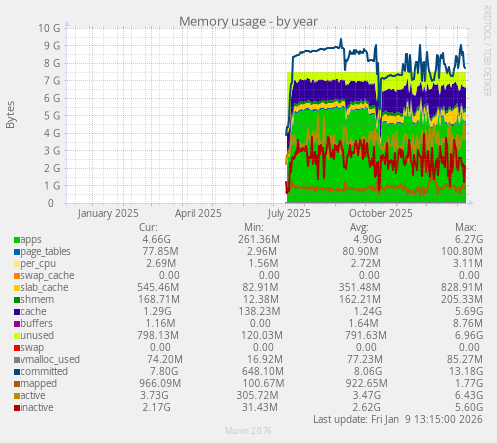Screen dimensions: 497x443
Task: Click the 'mapped' legend label
Action: pos(39,384)
